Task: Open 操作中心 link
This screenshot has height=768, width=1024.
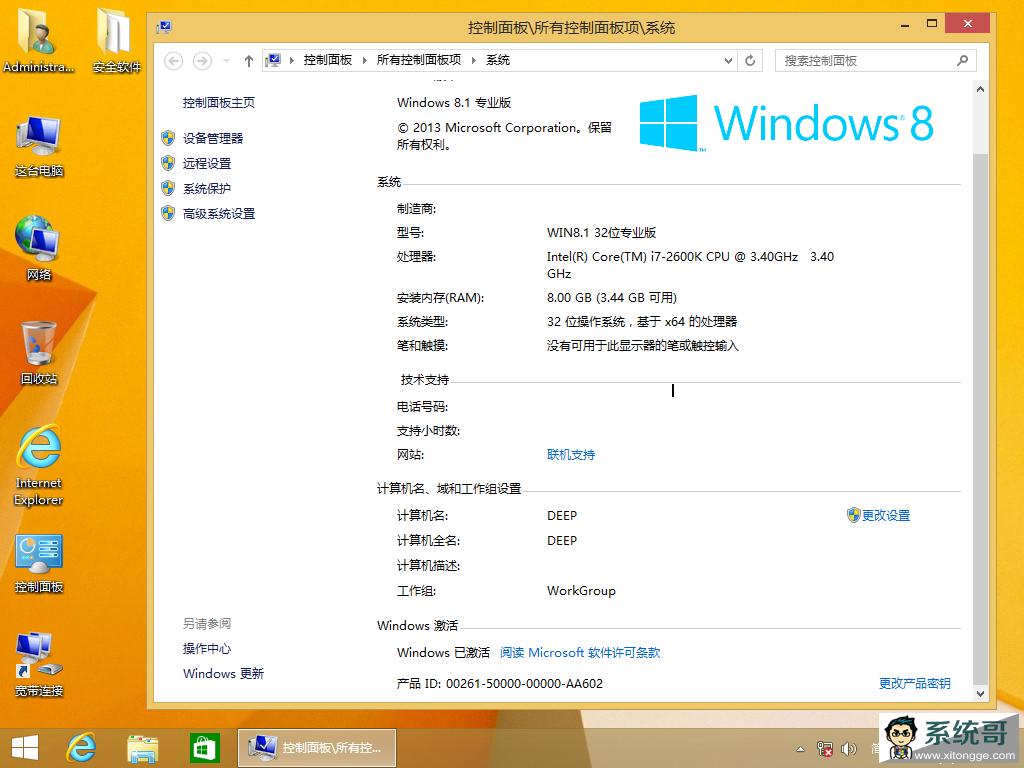Action: tap(207, 648)
